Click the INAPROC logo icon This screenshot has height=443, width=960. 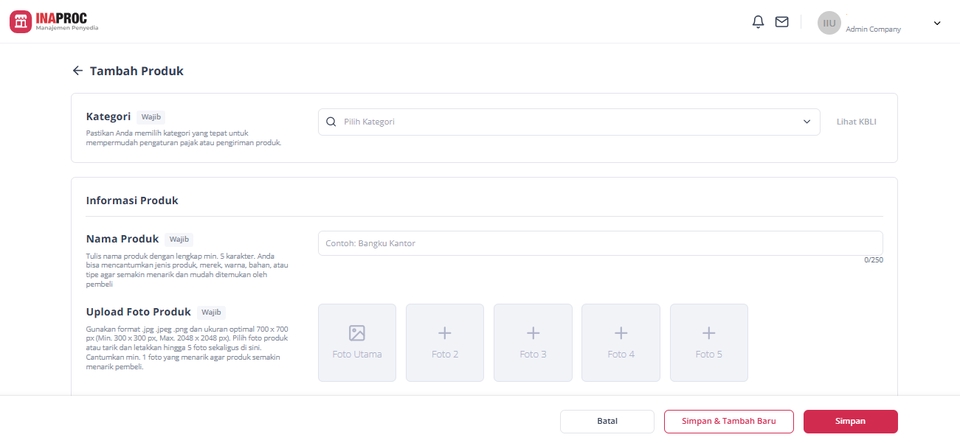(20, 22)
